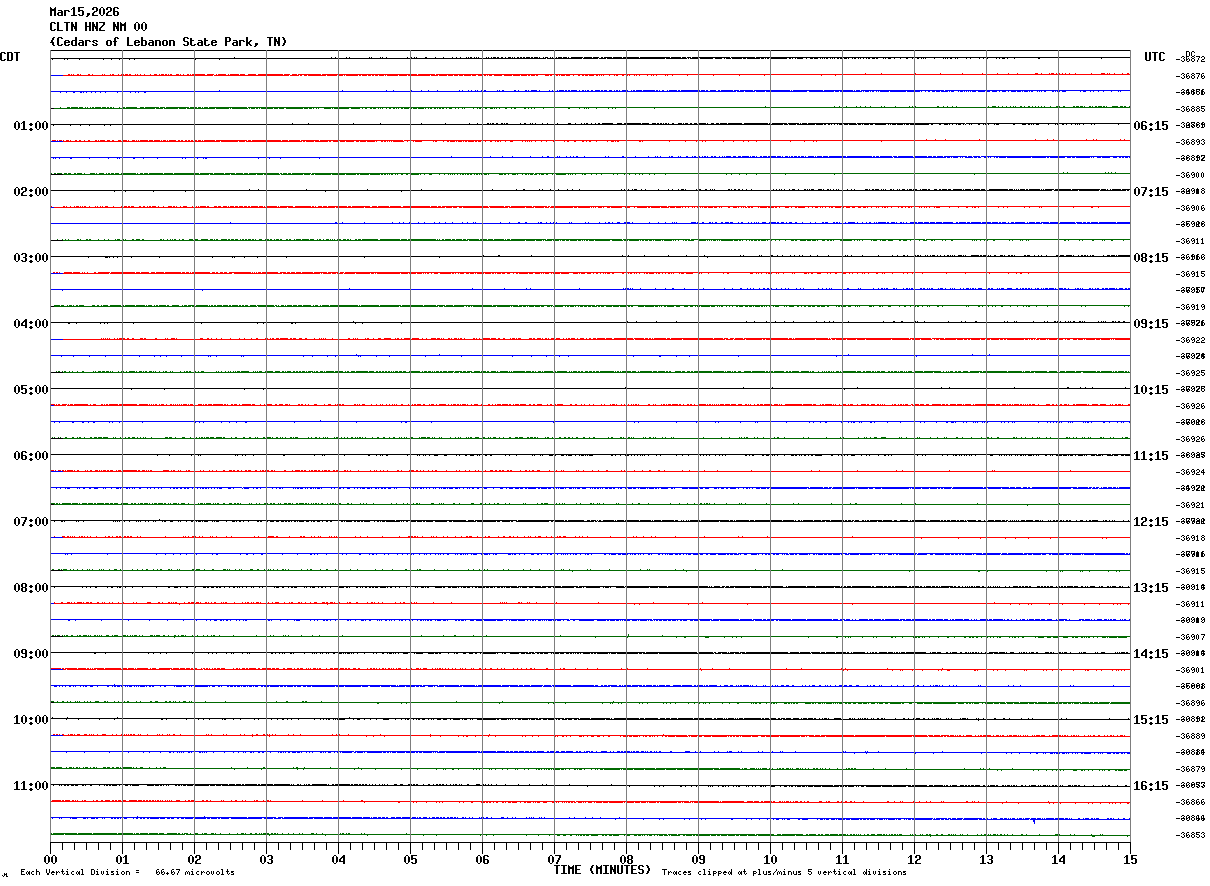Click the DC offset value "-36866"
This screenshot has width=1210, height=886.
click(x=1191, y=802)
